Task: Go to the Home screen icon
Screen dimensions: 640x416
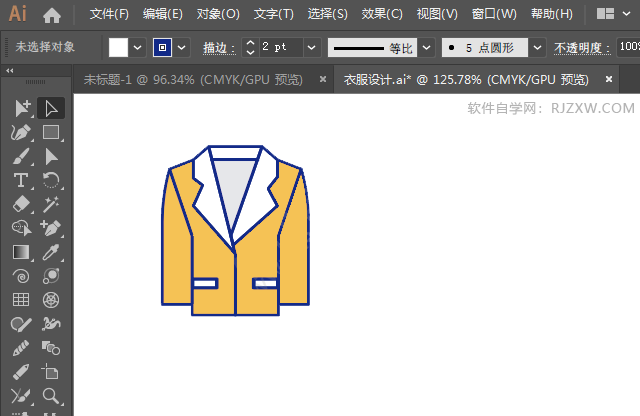Action: (52, 15)
